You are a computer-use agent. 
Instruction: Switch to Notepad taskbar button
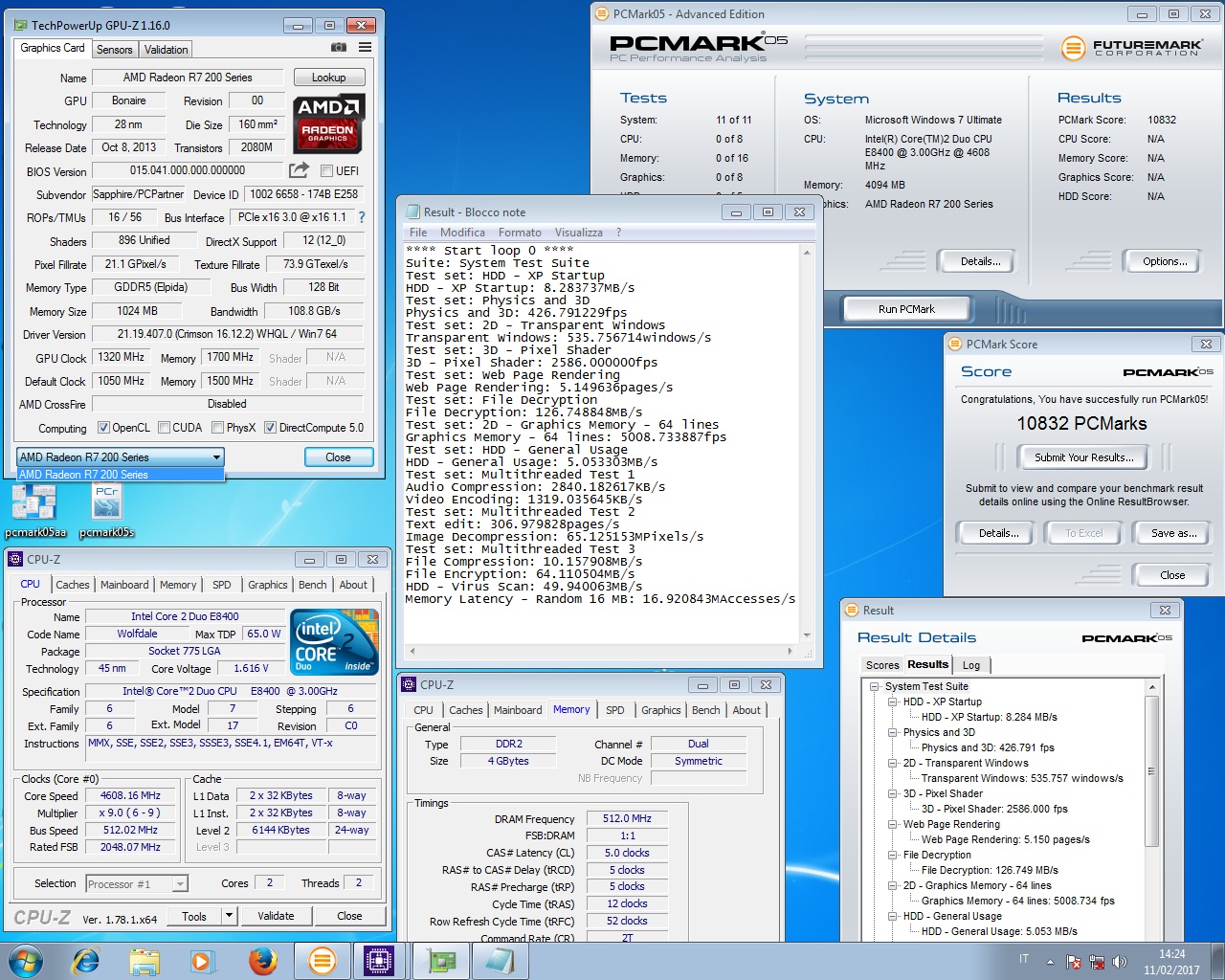point(501,960)
